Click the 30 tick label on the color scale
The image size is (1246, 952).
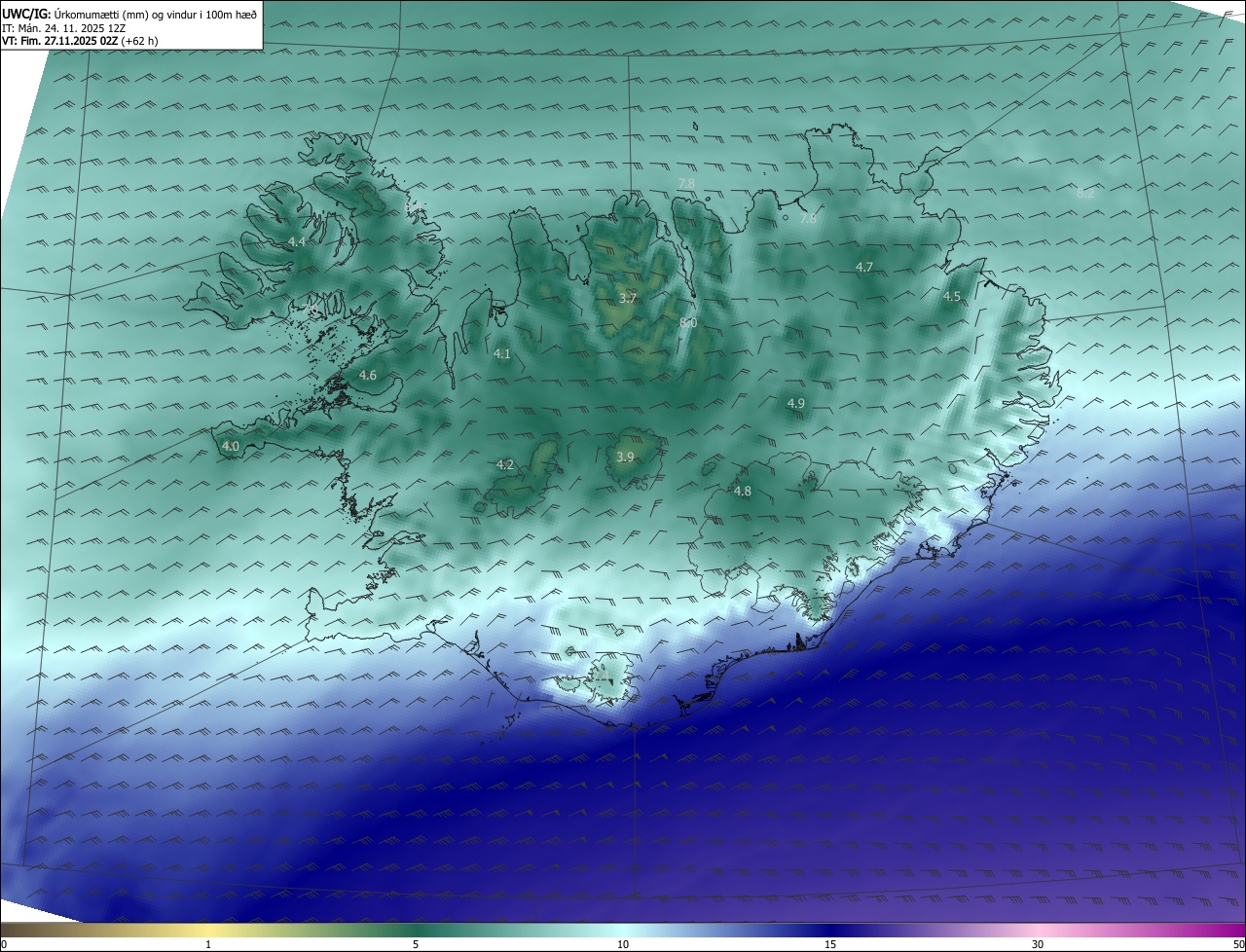point(1038,944)
